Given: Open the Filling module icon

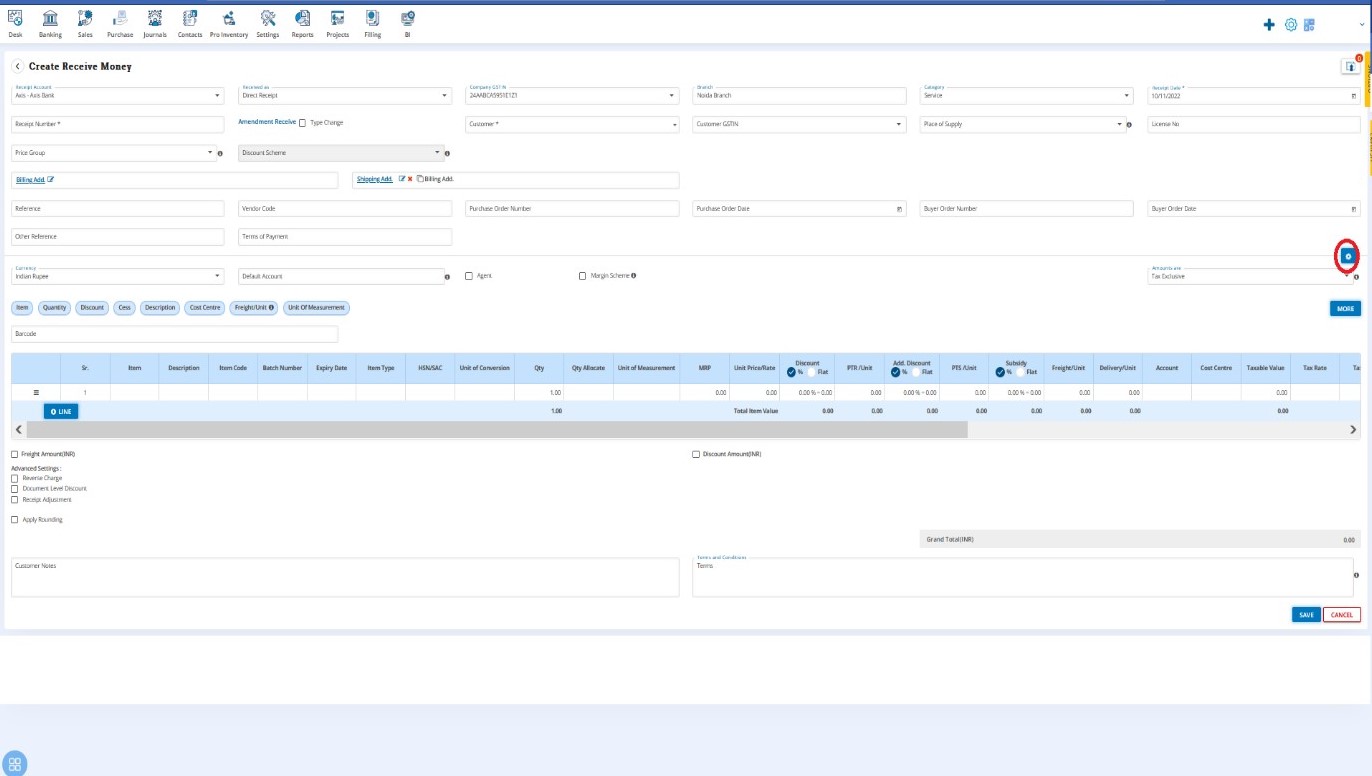Looking at the screenshot, I should 372,17.
